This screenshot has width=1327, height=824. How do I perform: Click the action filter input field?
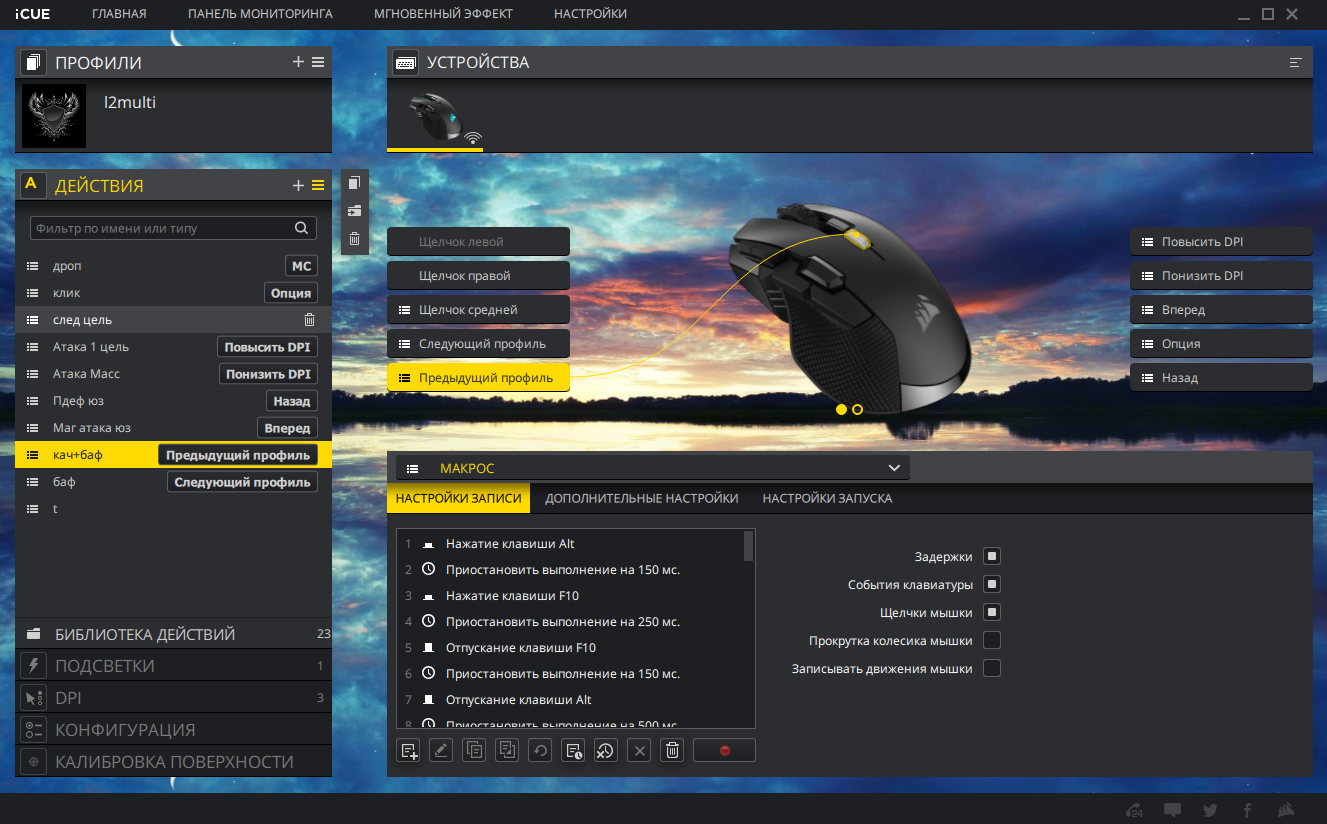tap(160, 228)
